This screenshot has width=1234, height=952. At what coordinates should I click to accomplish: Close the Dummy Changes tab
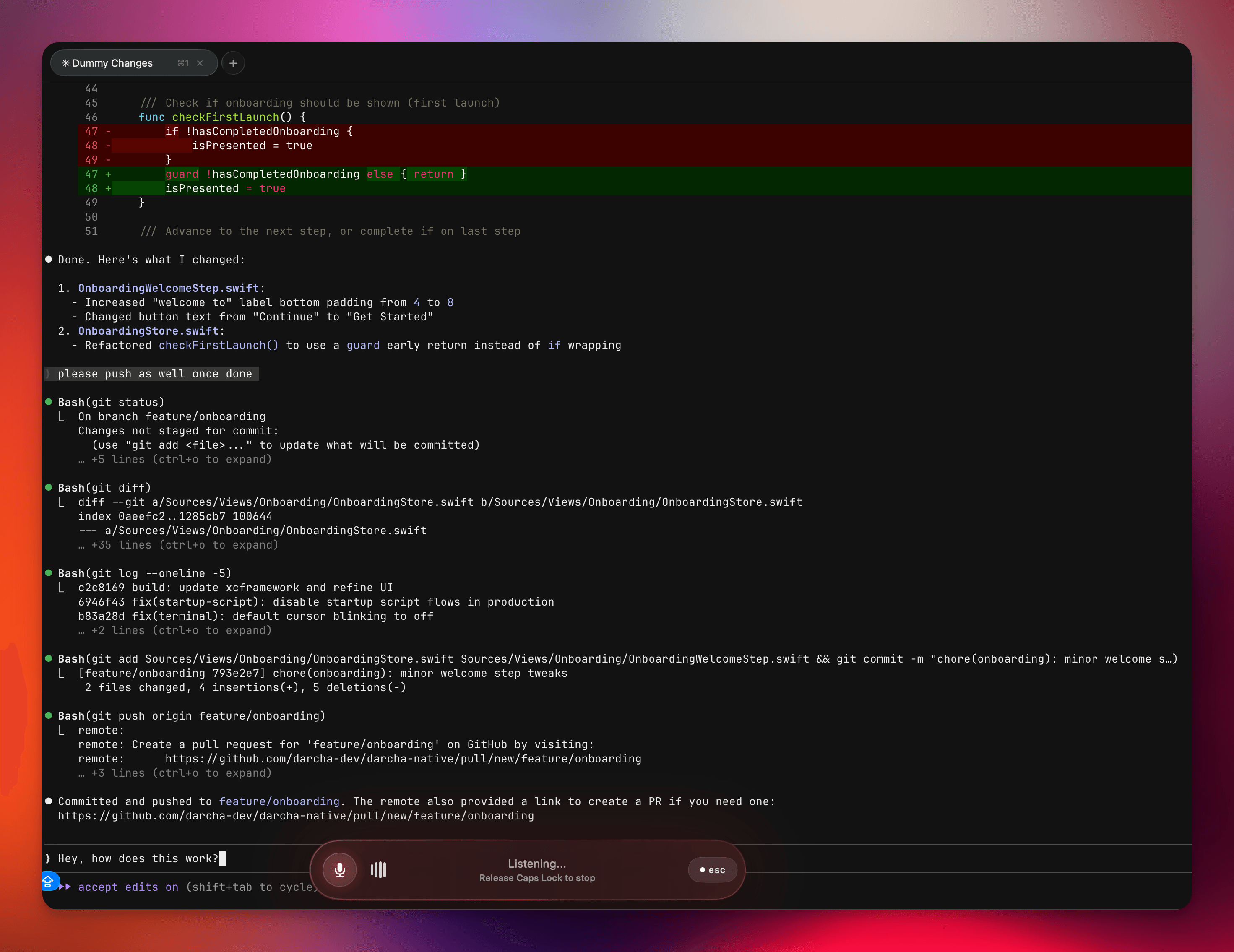pyautogui.click(x=200, y=63)
